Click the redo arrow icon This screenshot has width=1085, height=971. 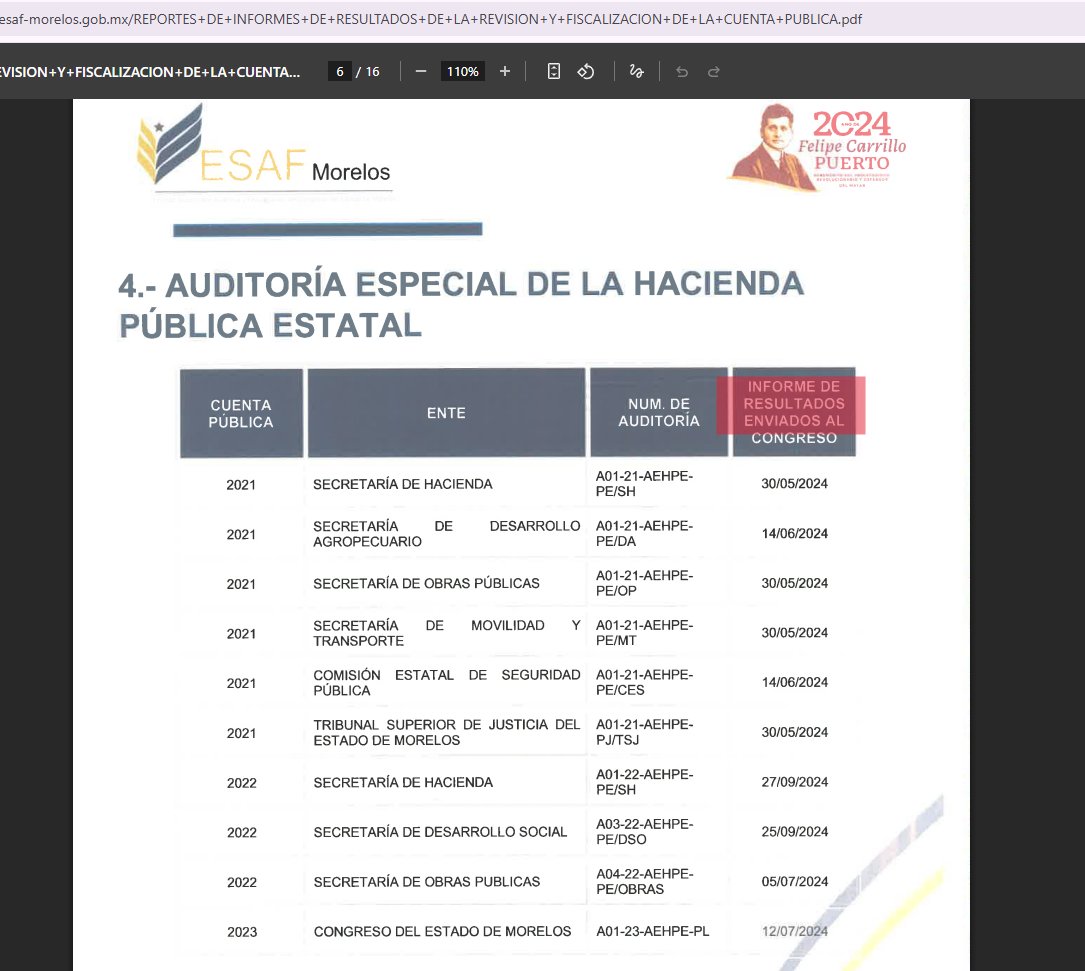714,71
